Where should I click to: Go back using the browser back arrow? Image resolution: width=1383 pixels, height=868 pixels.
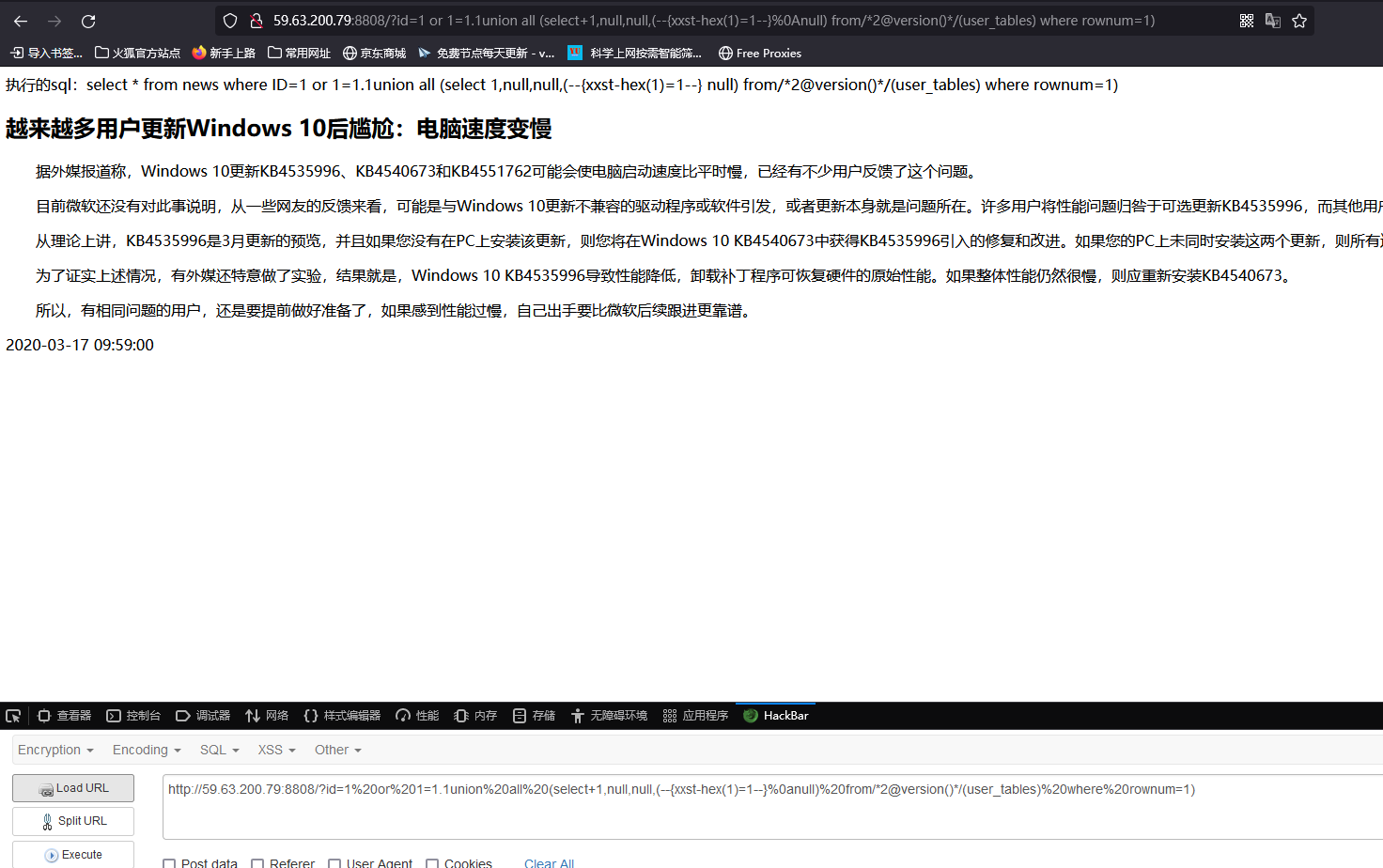pyautogui.click(x=21, y=21)
